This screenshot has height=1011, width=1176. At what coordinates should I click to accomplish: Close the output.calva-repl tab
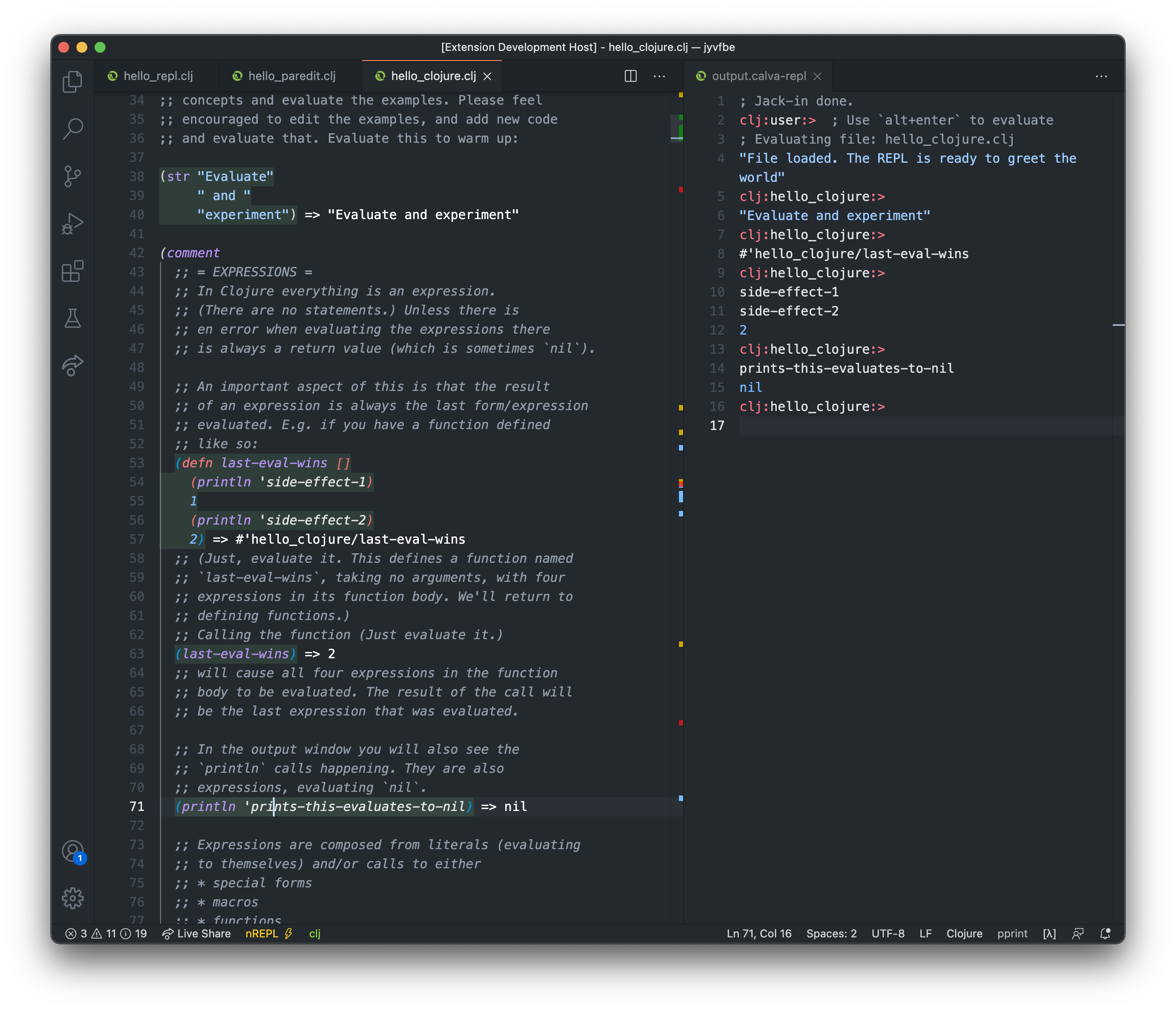[817, 76]
